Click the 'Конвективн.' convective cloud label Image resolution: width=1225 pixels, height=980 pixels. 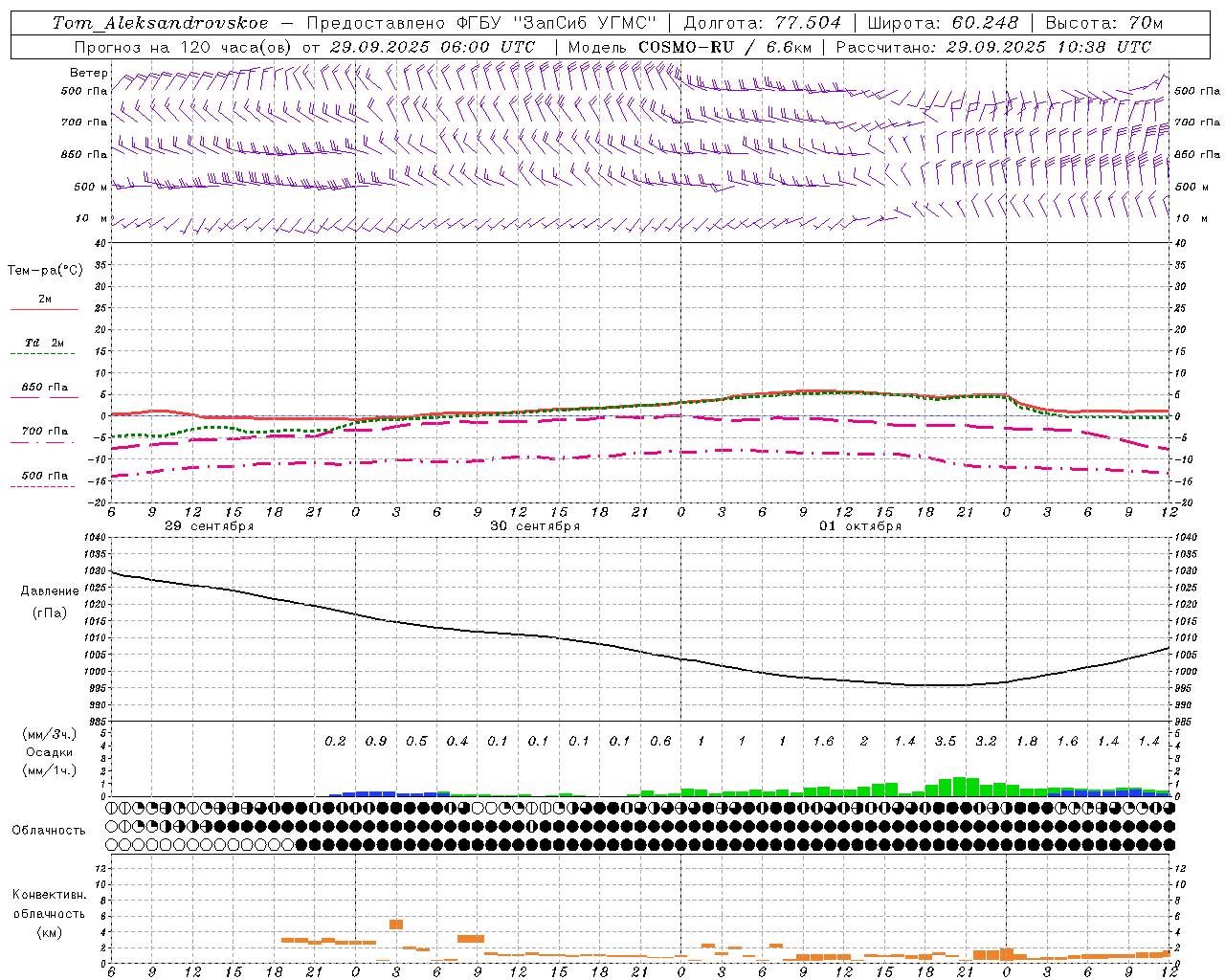pos(49,895)
